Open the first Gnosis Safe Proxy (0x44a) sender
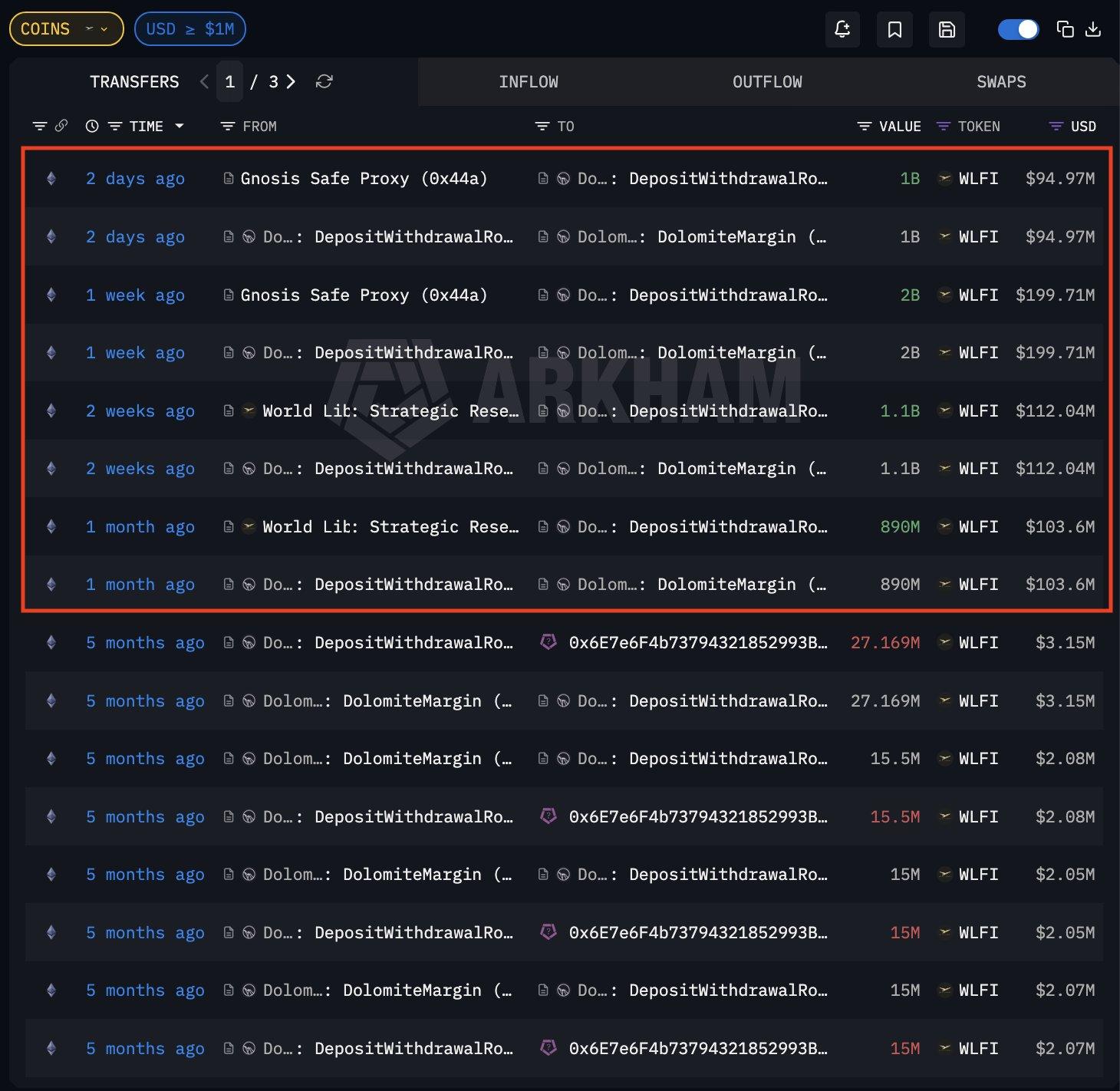 point(364,179)
